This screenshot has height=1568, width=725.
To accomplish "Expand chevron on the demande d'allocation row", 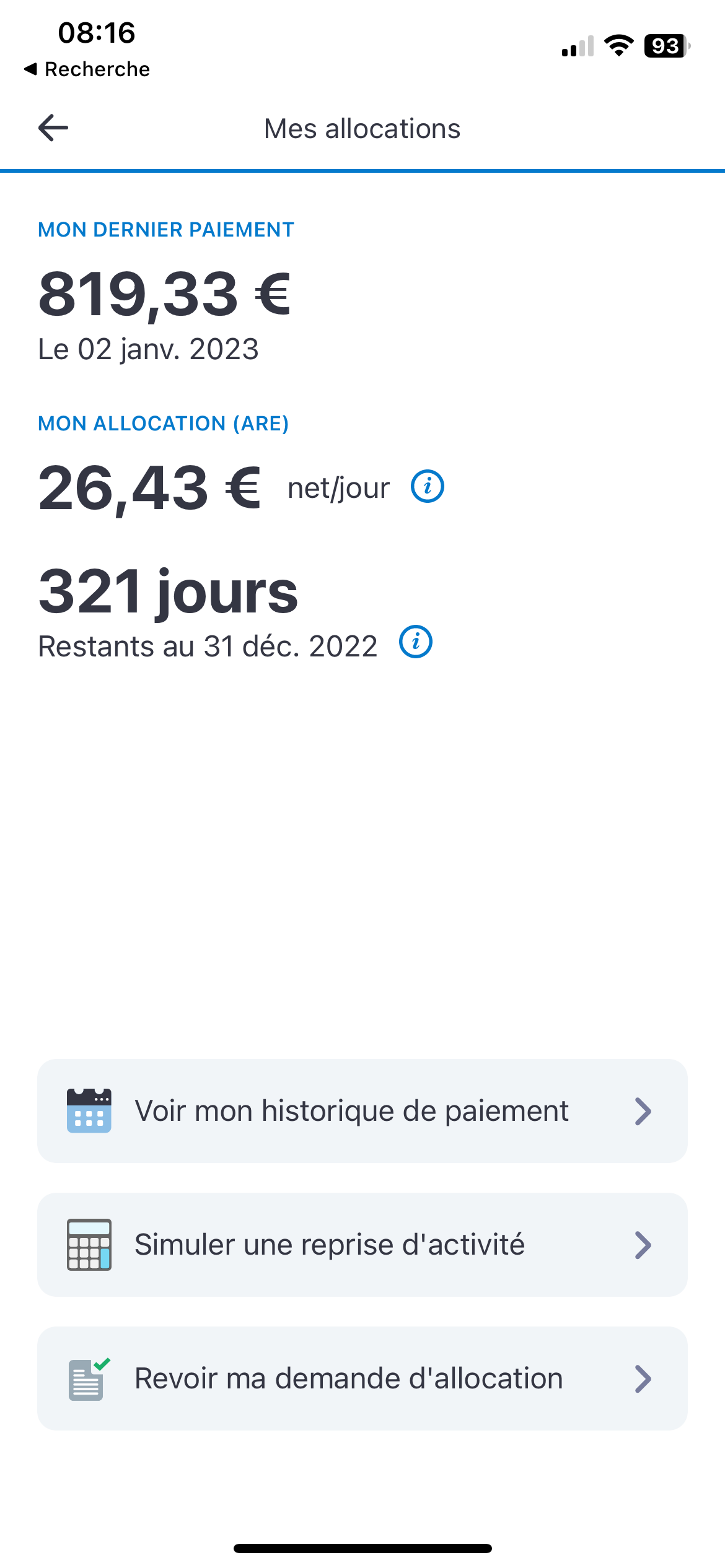I will pyautogui.click(x=643, y=1379).
